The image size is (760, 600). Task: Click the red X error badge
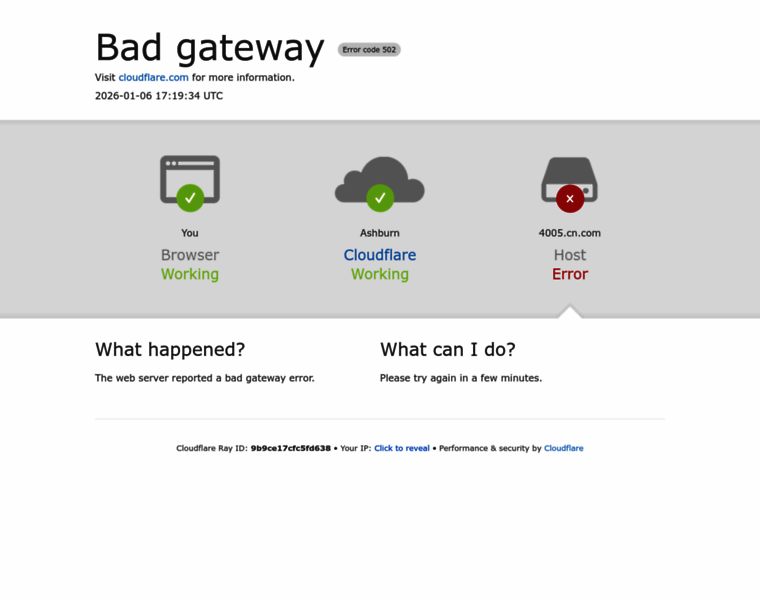570,199
